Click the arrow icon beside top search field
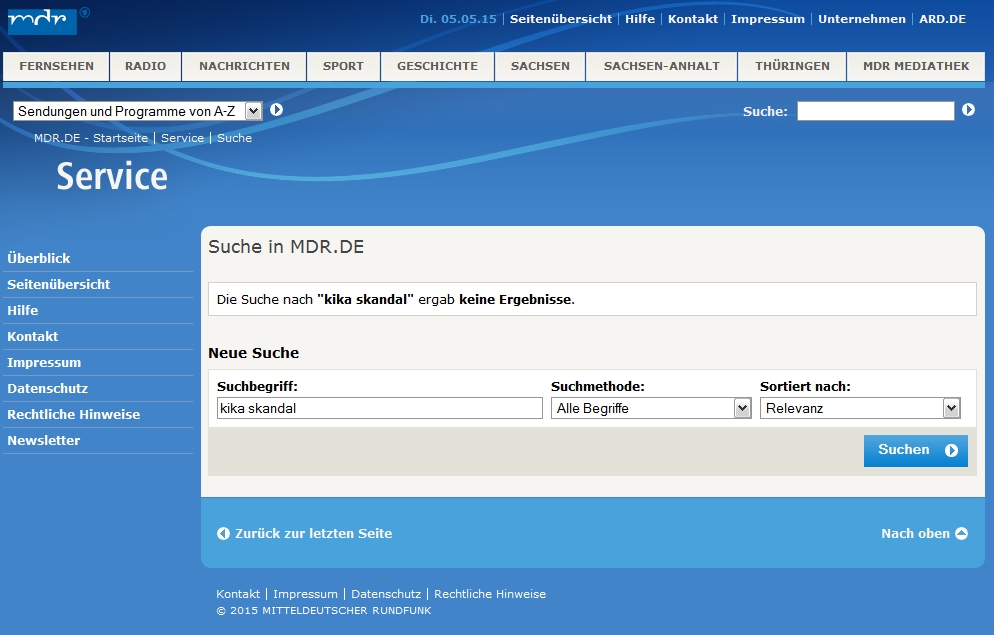Screen dimensions: 994x635 968,110
